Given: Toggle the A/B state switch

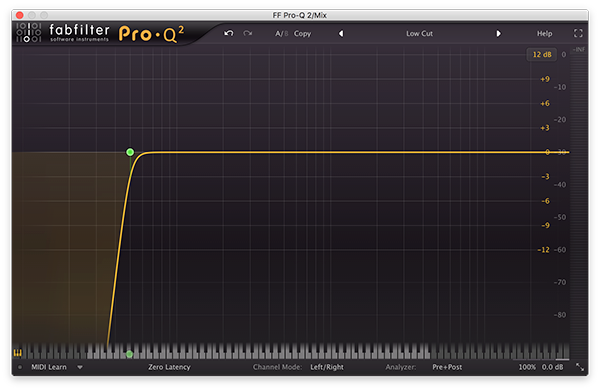Looking at the screenshot, I should pyautogui.click(x=281, y=34).
